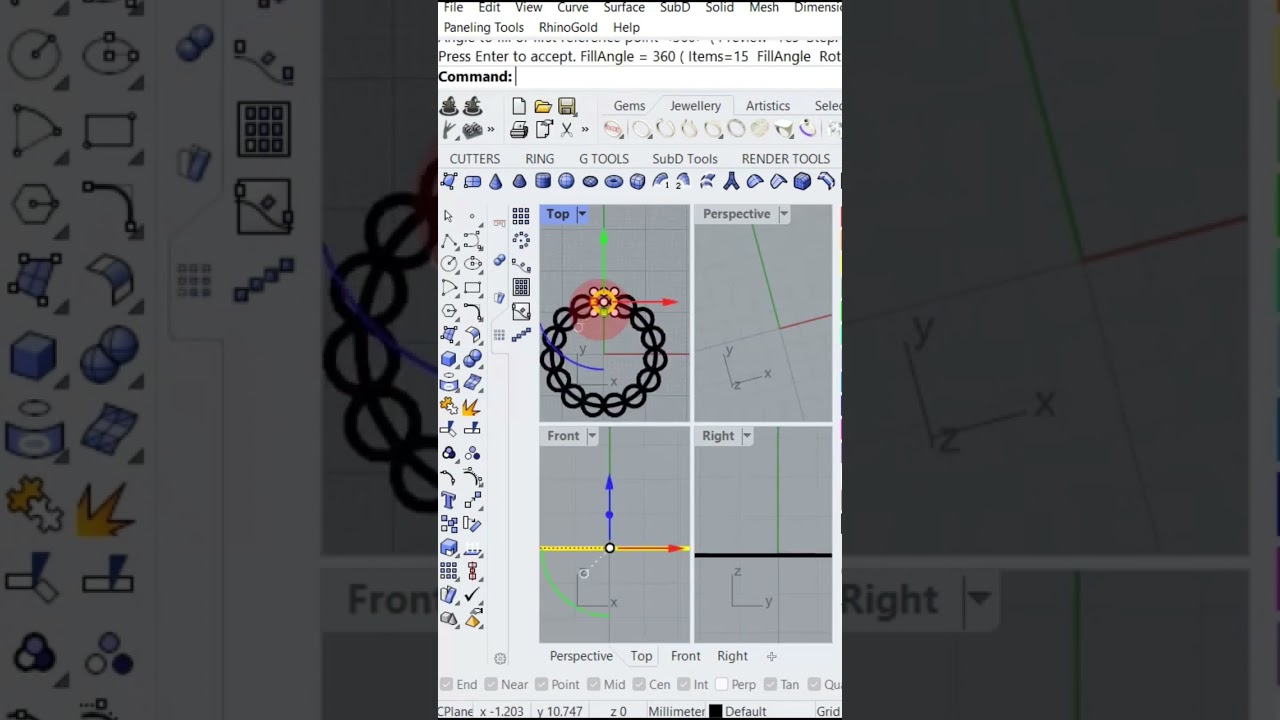Select the polygon tool icon
This screenshot has height=720, width=1280.
tap(449, 311)
